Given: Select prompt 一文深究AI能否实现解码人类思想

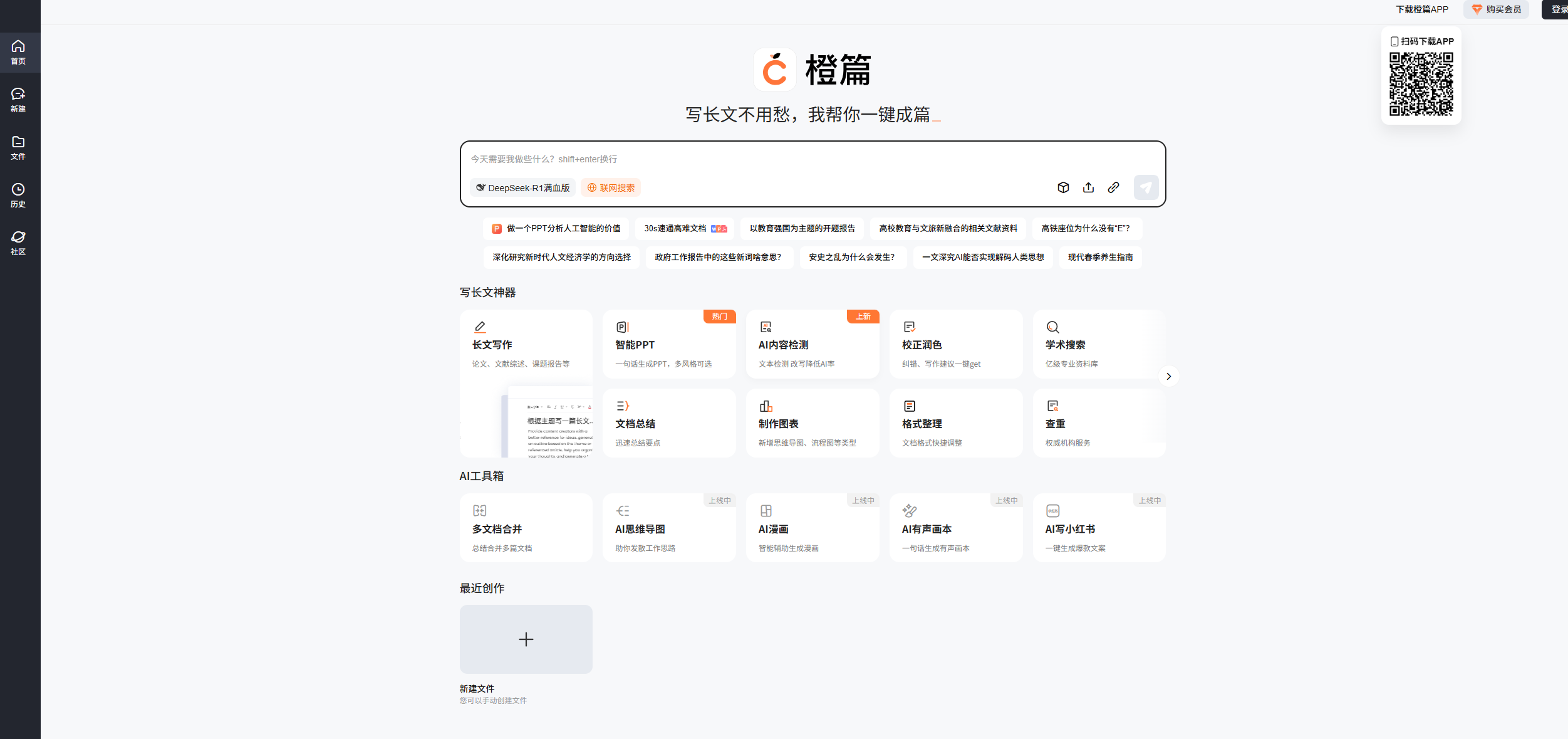Looking at the screenshot, I should (x=983, y=257).
